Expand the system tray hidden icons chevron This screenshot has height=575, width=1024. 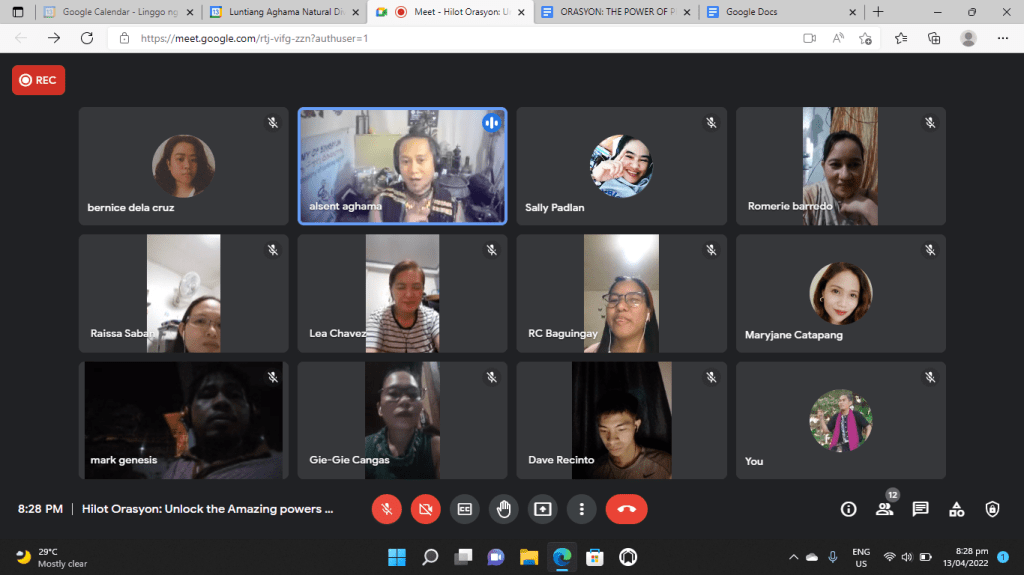click(794, 557)
